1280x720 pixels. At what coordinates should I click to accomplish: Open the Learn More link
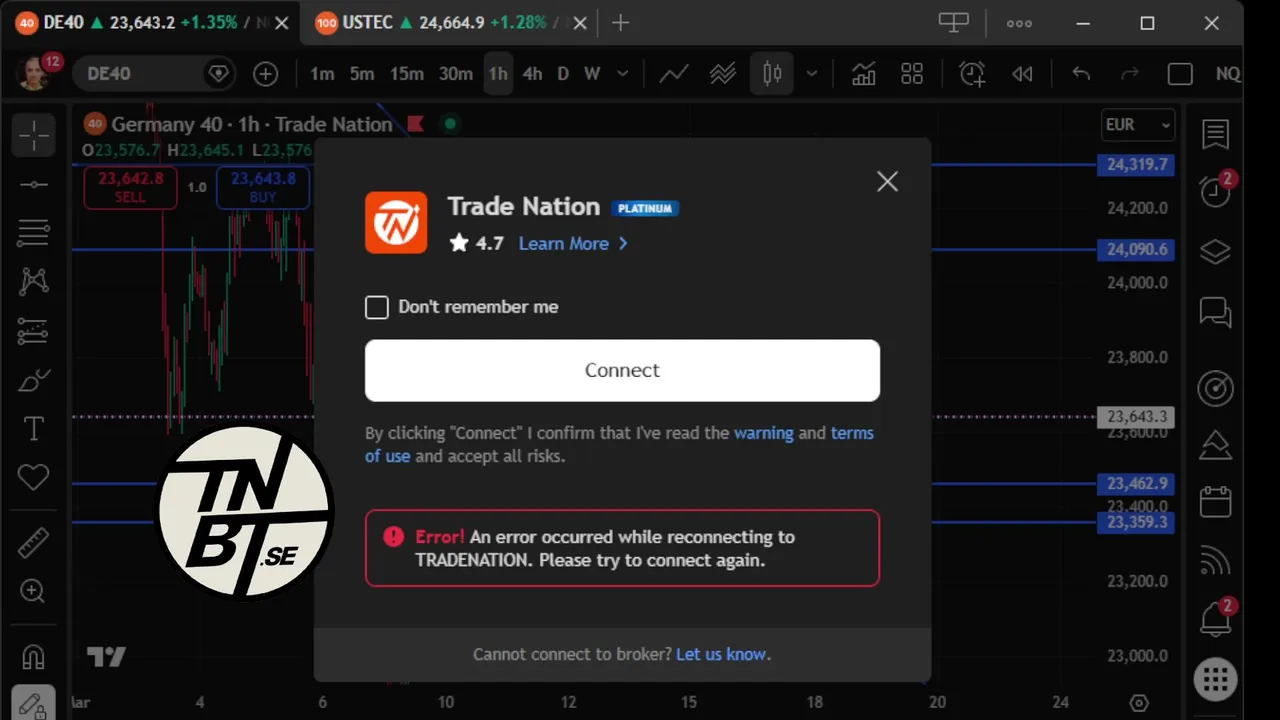coord(573,243)
